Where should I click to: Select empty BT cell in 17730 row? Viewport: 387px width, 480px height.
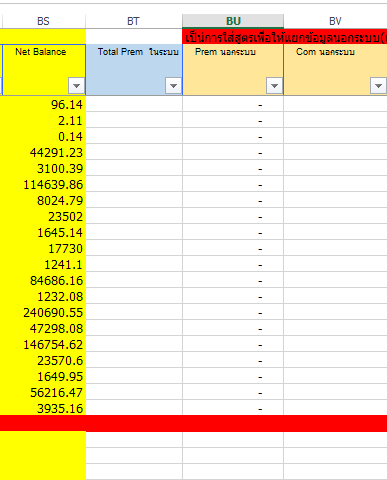[134, 249]
